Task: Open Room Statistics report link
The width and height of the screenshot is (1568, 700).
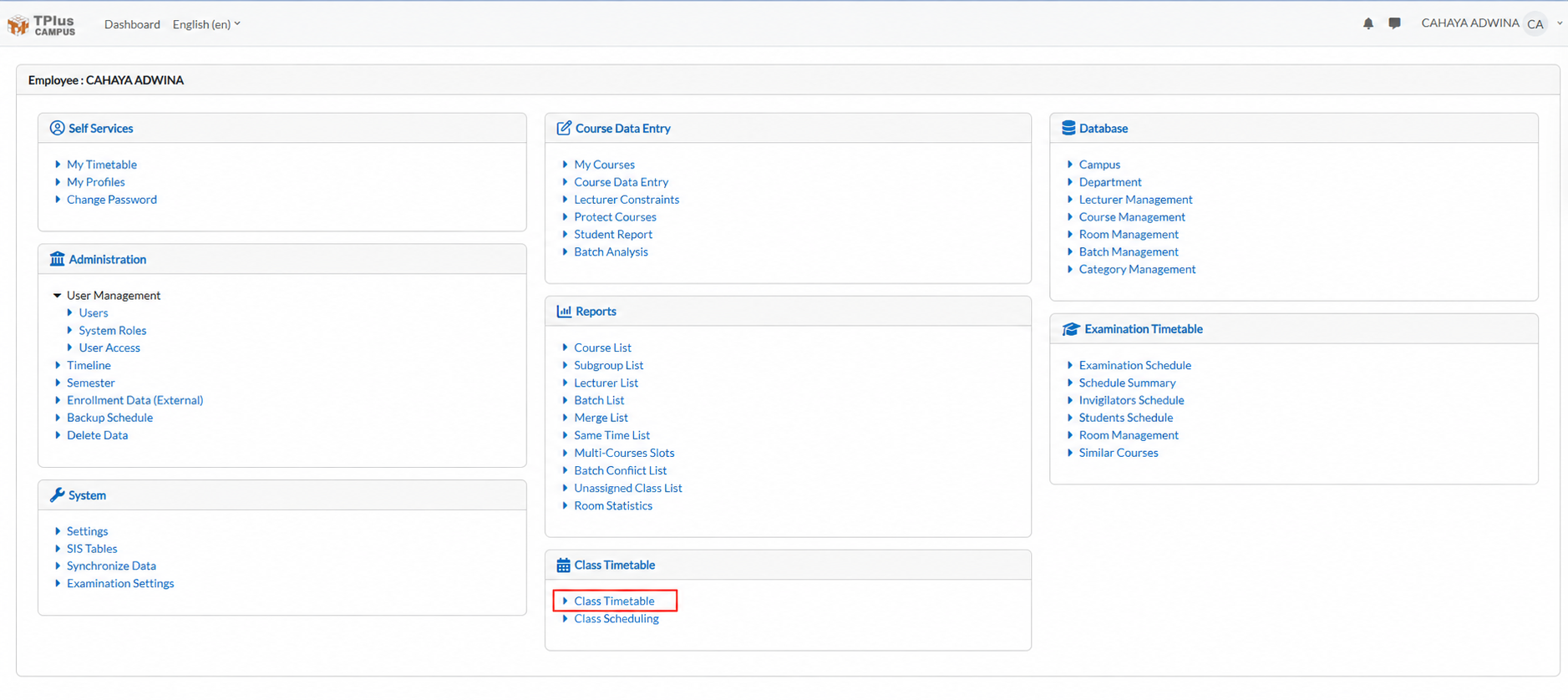Action: point(613,505)
